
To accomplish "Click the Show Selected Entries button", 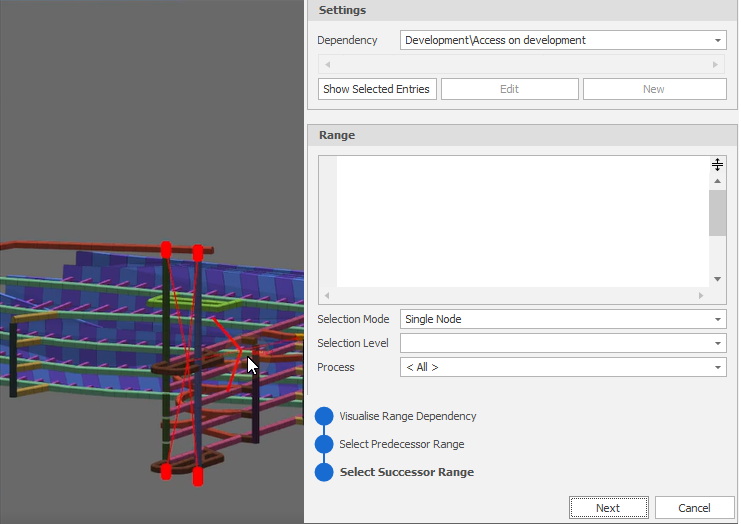I will click(x=377, y=89).
